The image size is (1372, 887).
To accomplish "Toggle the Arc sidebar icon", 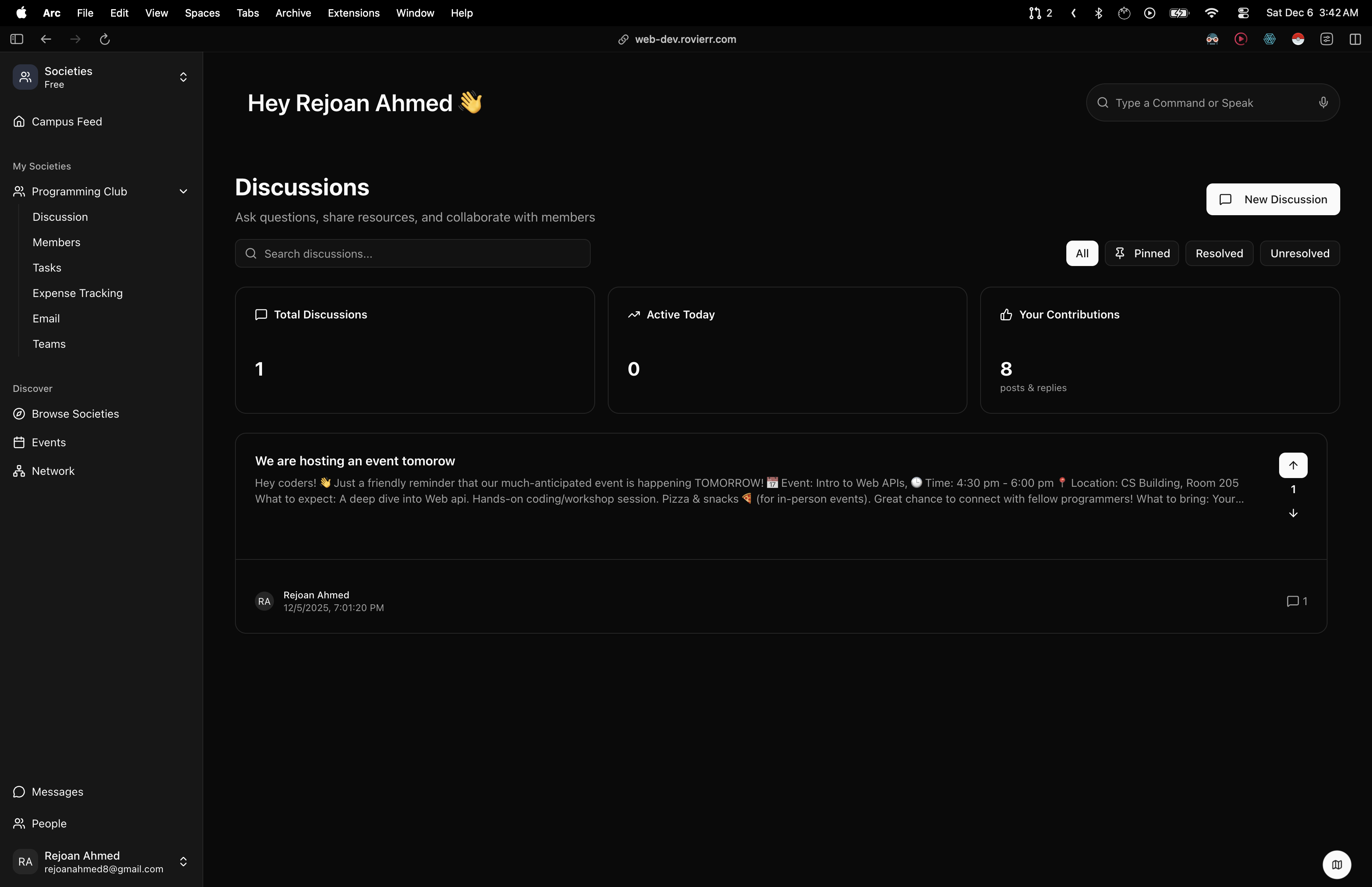I will [x=17, y=39].
